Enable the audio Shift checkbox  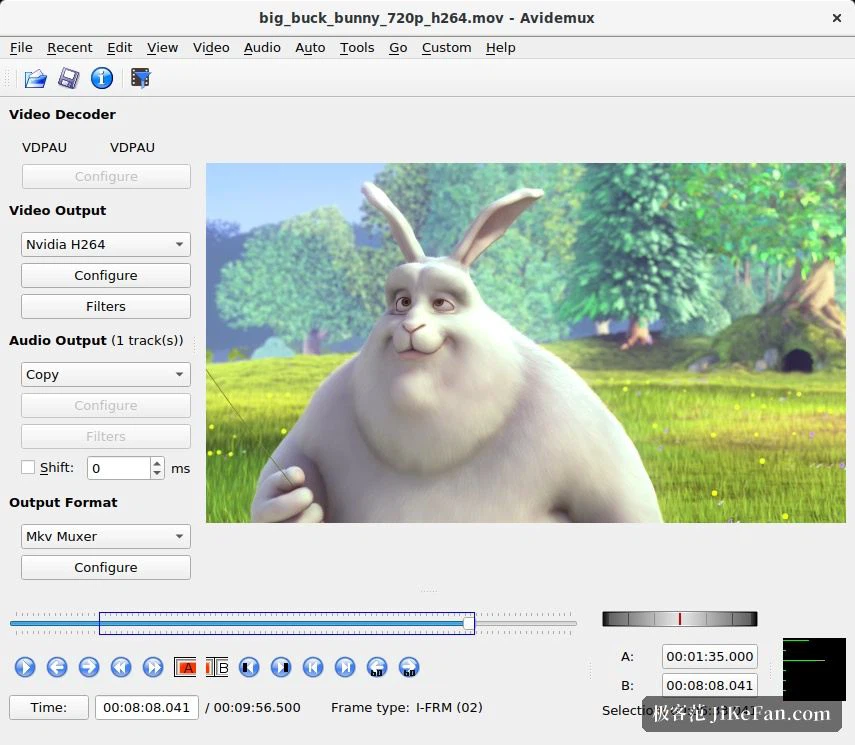(x=28, y=467)
